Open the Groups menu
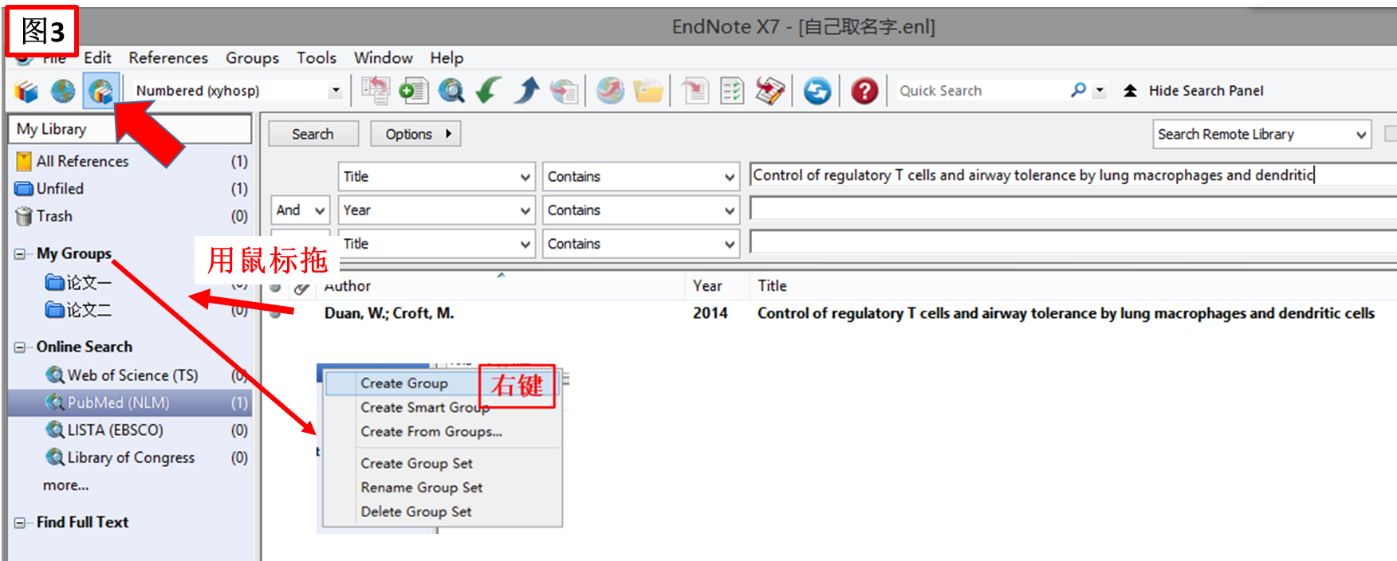This screenshot has height=561, width=1397. (252, 58)
